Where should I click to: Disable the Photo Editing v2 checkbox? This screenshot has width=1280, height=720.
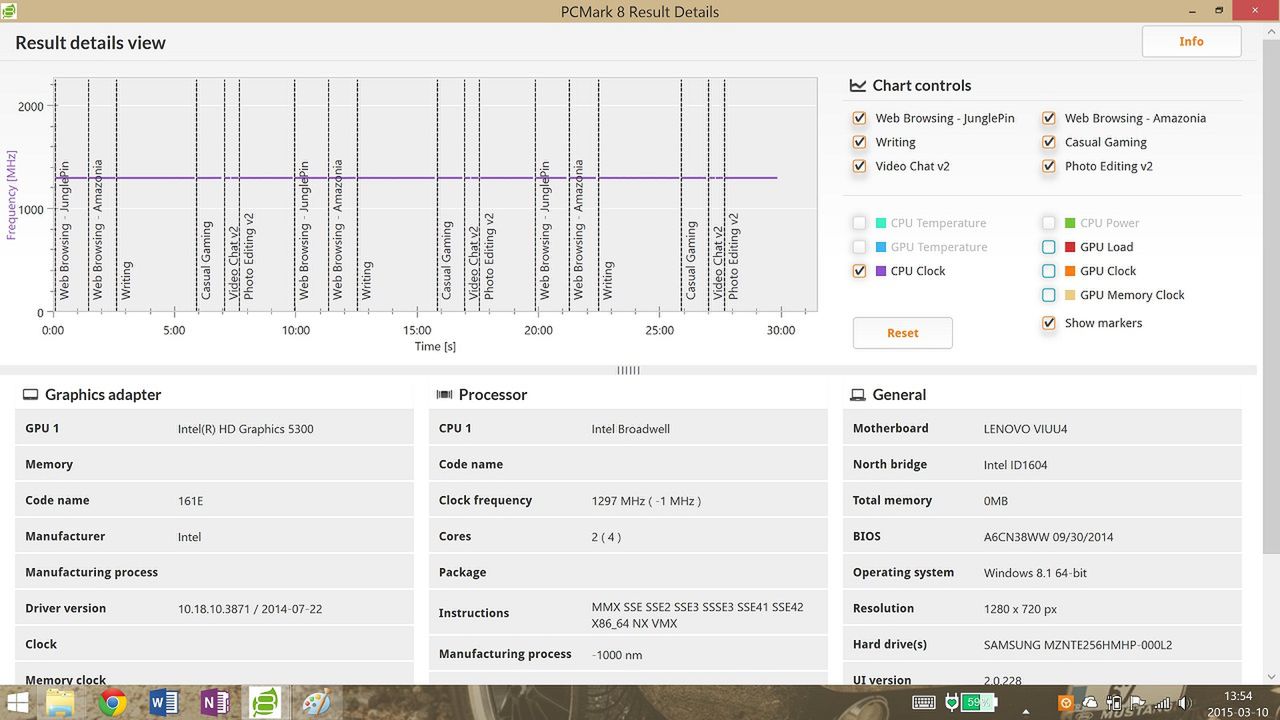pyautogui.click(x=1048, y=166)
